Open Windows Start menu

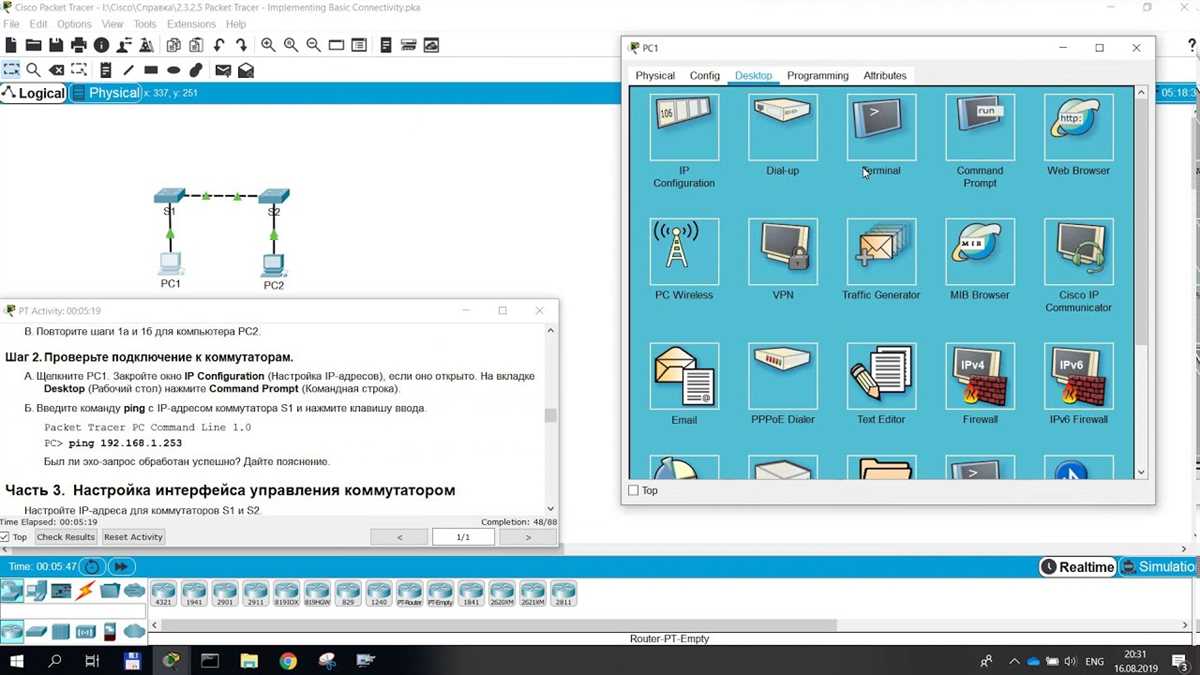coord(16,660)
